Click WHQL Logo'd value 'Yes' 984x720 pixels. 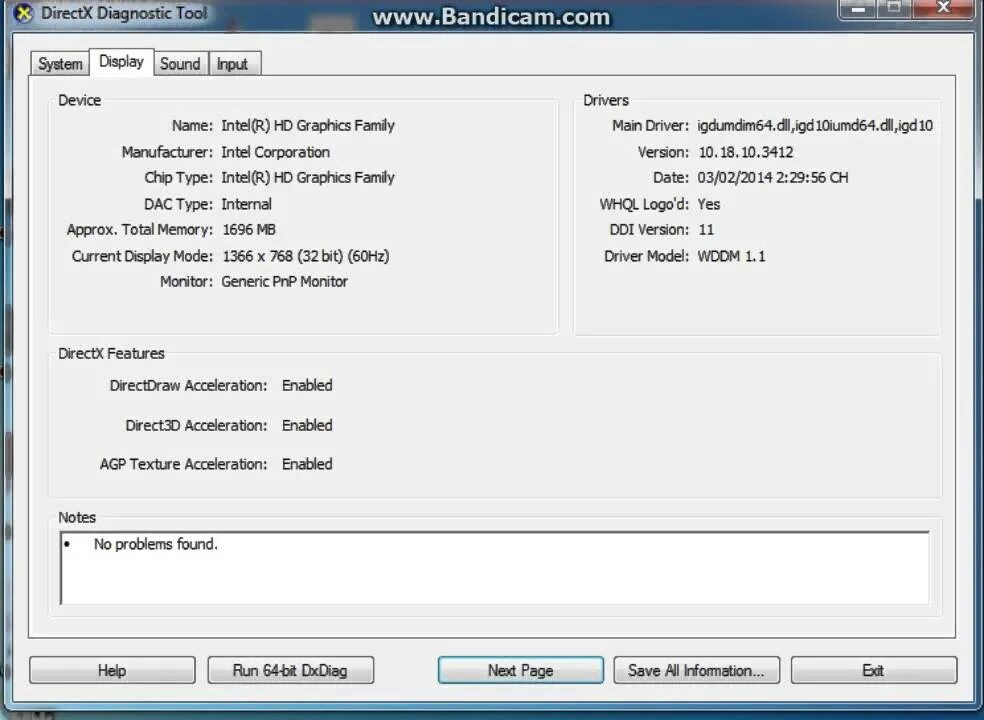pyautogui.click(x=709, y=204)
